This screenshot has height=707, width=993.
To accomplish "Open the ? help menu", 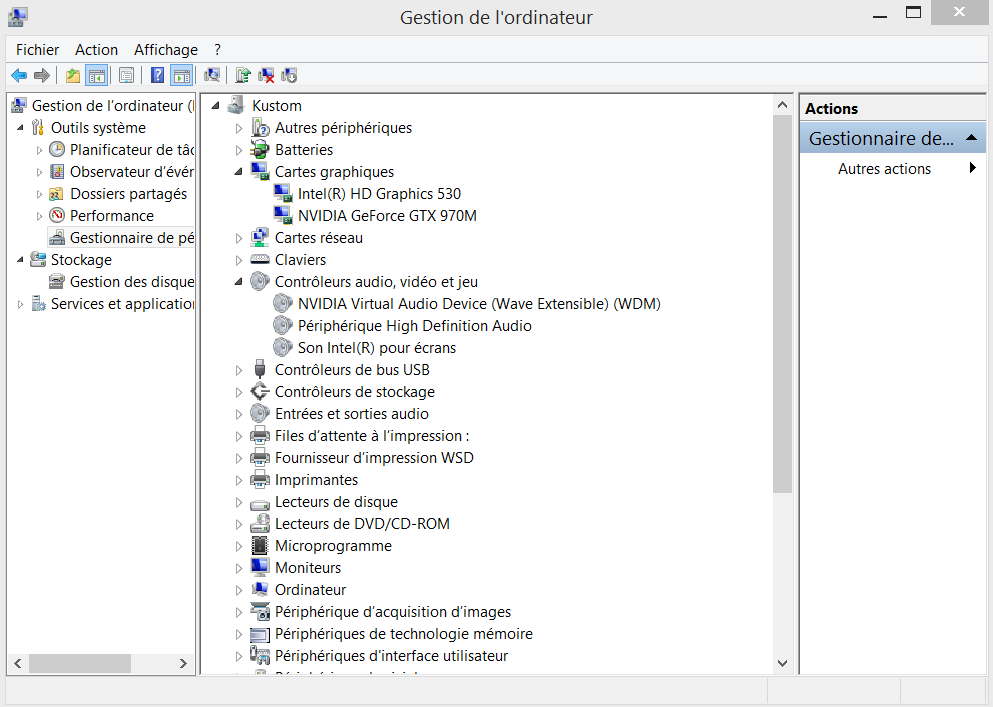I will pos(217,49).
